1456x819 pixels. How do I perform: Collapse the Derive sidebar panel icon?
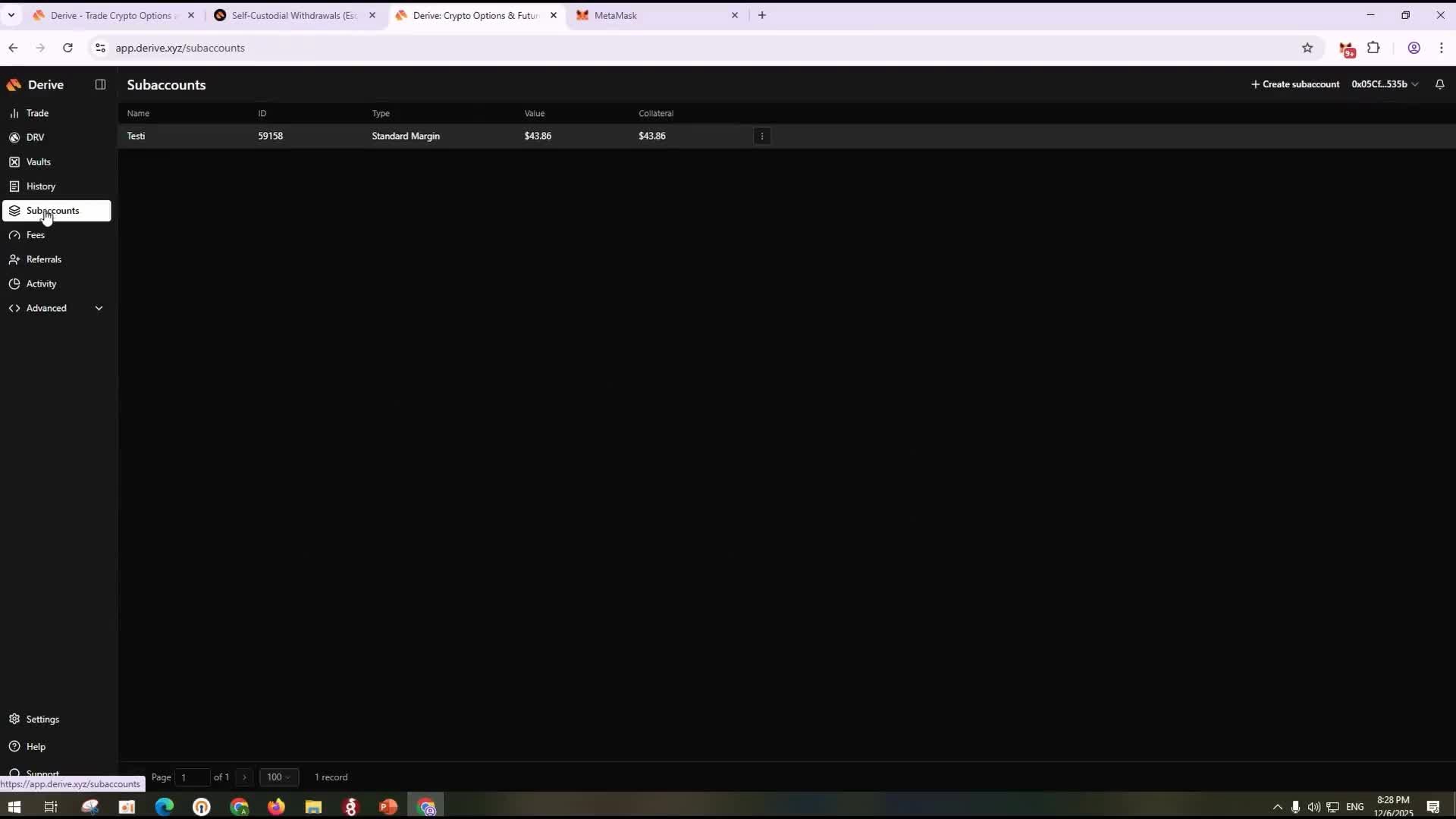click(100, 84)
